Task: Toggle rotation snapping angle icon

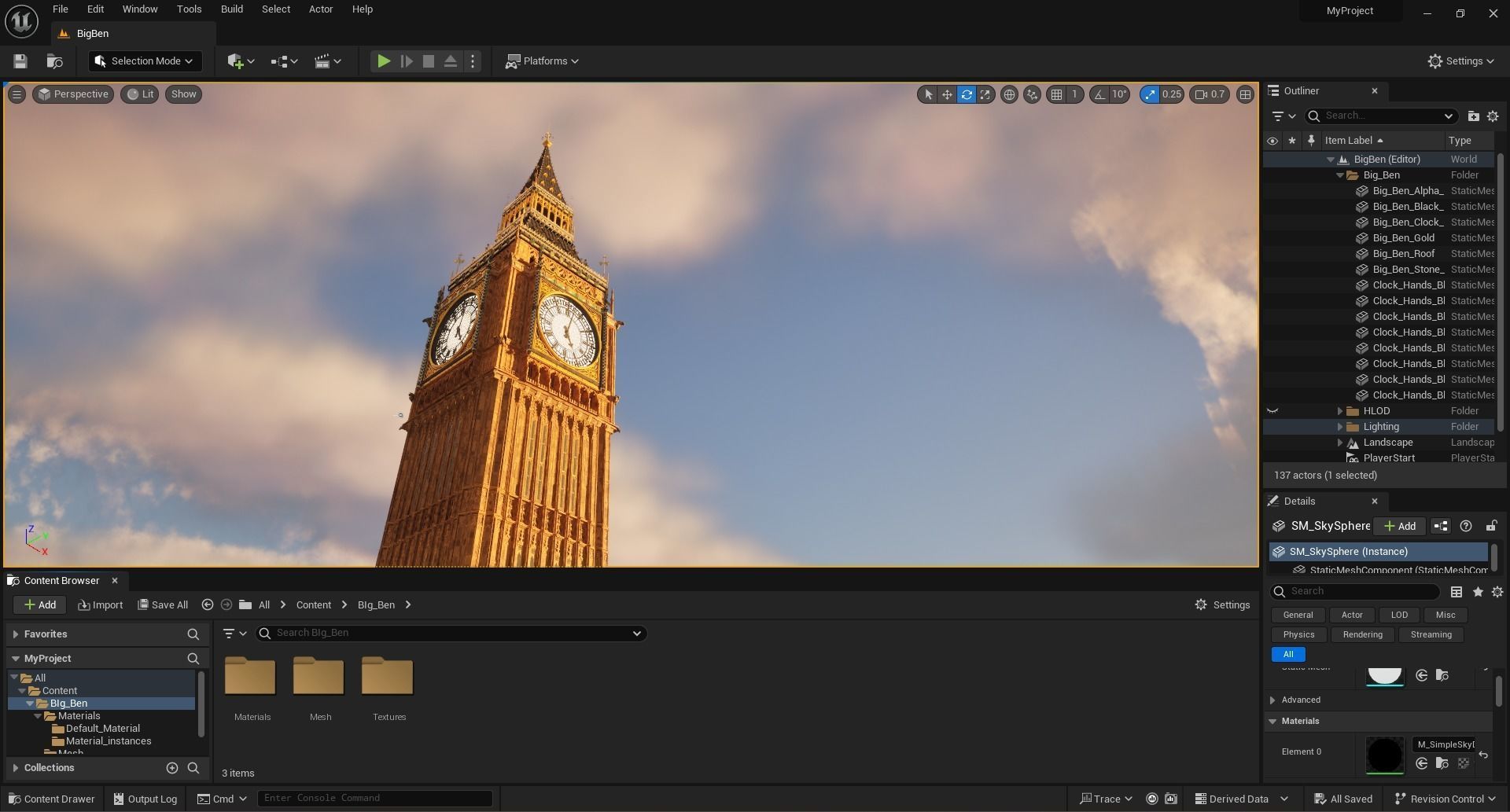Action: (1099, 94)
